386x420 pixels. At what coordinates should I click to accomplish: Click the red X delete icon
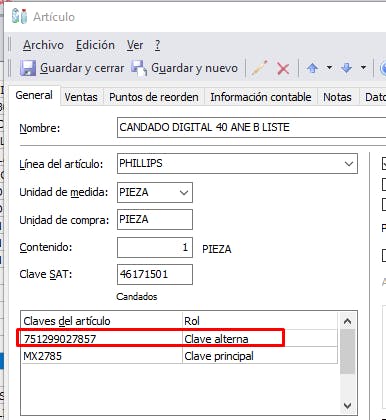coord(283,69)
